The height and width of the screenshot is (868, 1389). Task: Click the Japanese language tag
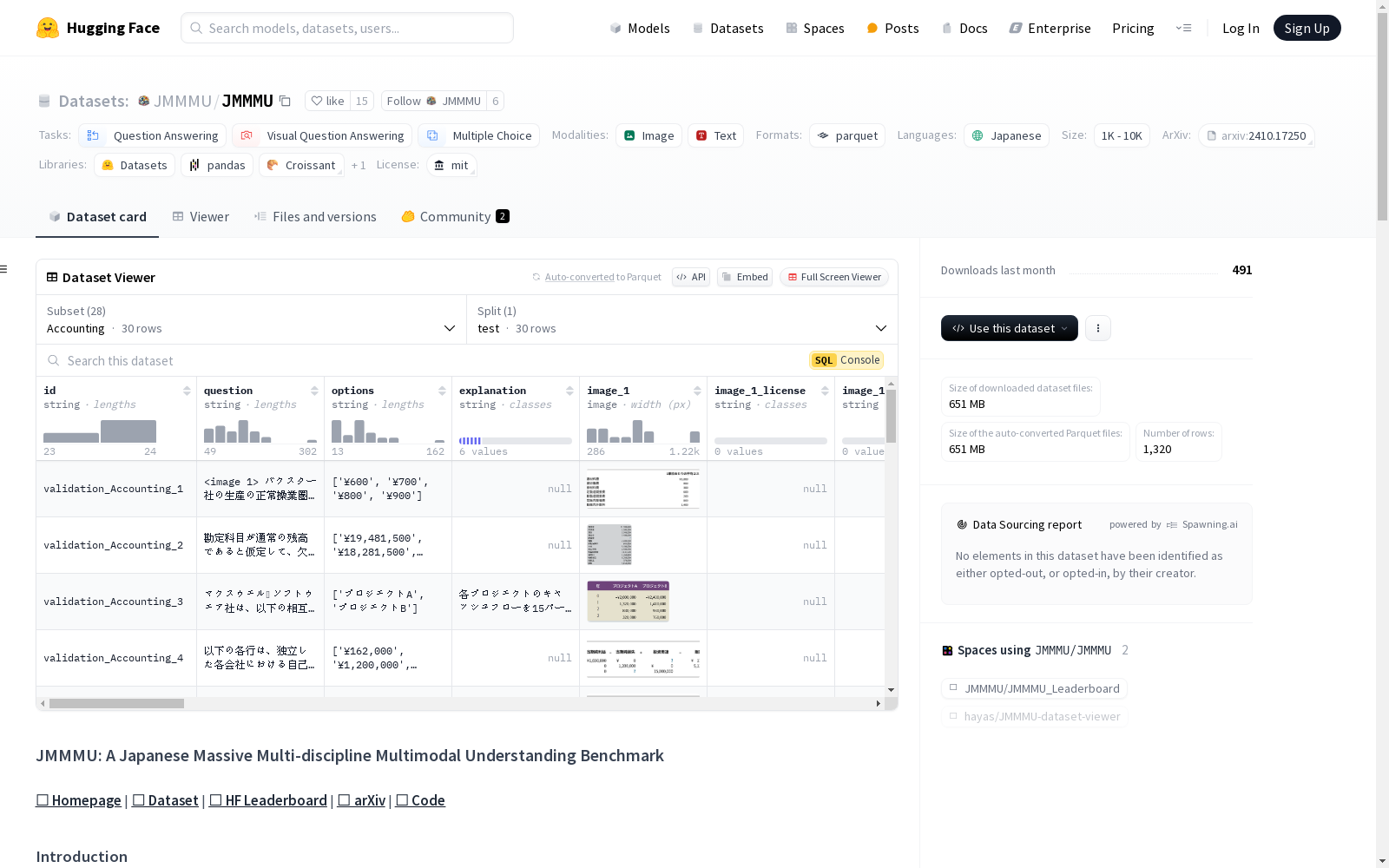tap(1006, 135)
